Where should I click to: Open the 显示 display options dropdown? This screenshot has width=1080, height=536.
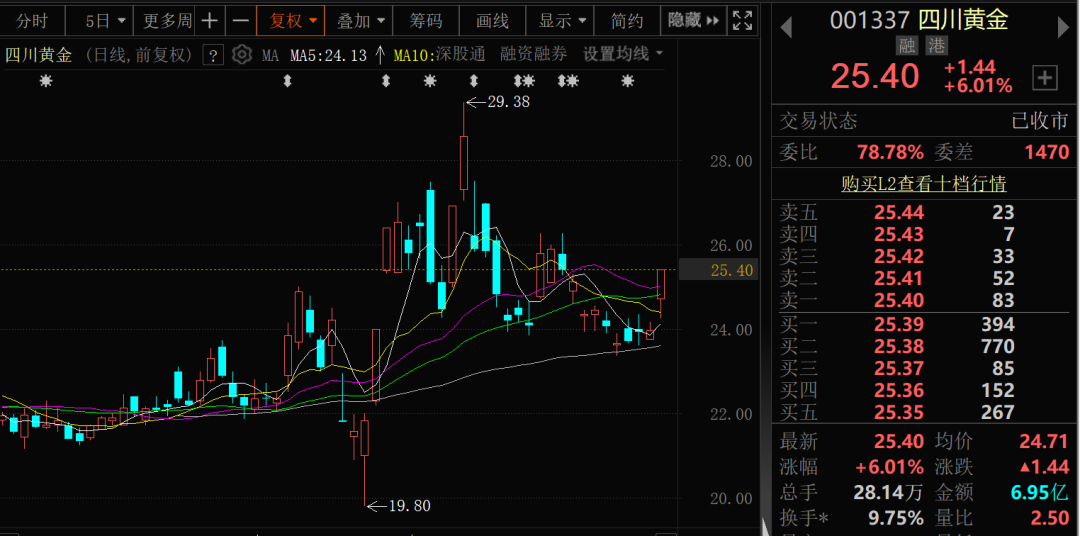[562, 20]
